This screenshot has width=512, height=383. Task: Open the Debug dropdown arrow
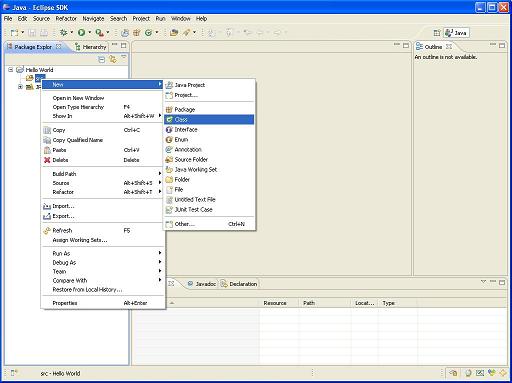coord(72,33)
